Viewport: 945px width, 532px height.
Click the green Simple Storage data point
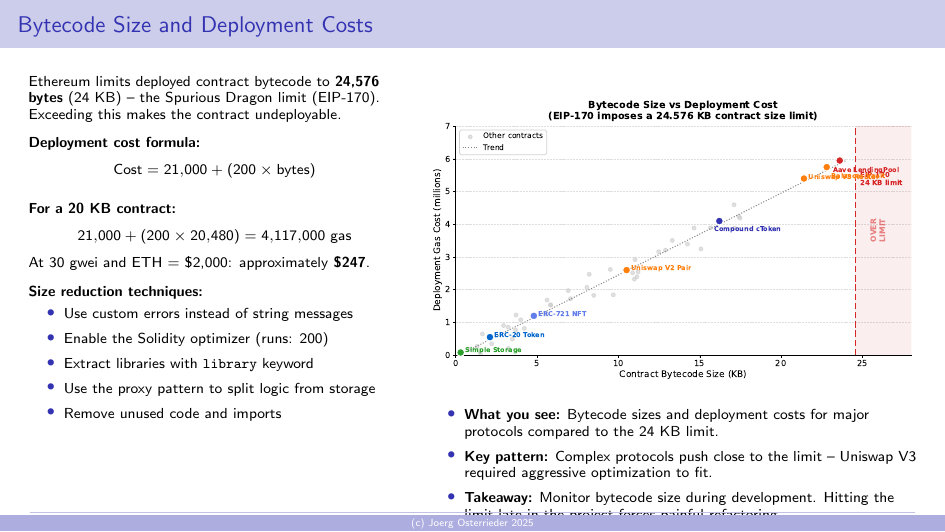click(x=460, y=352)
